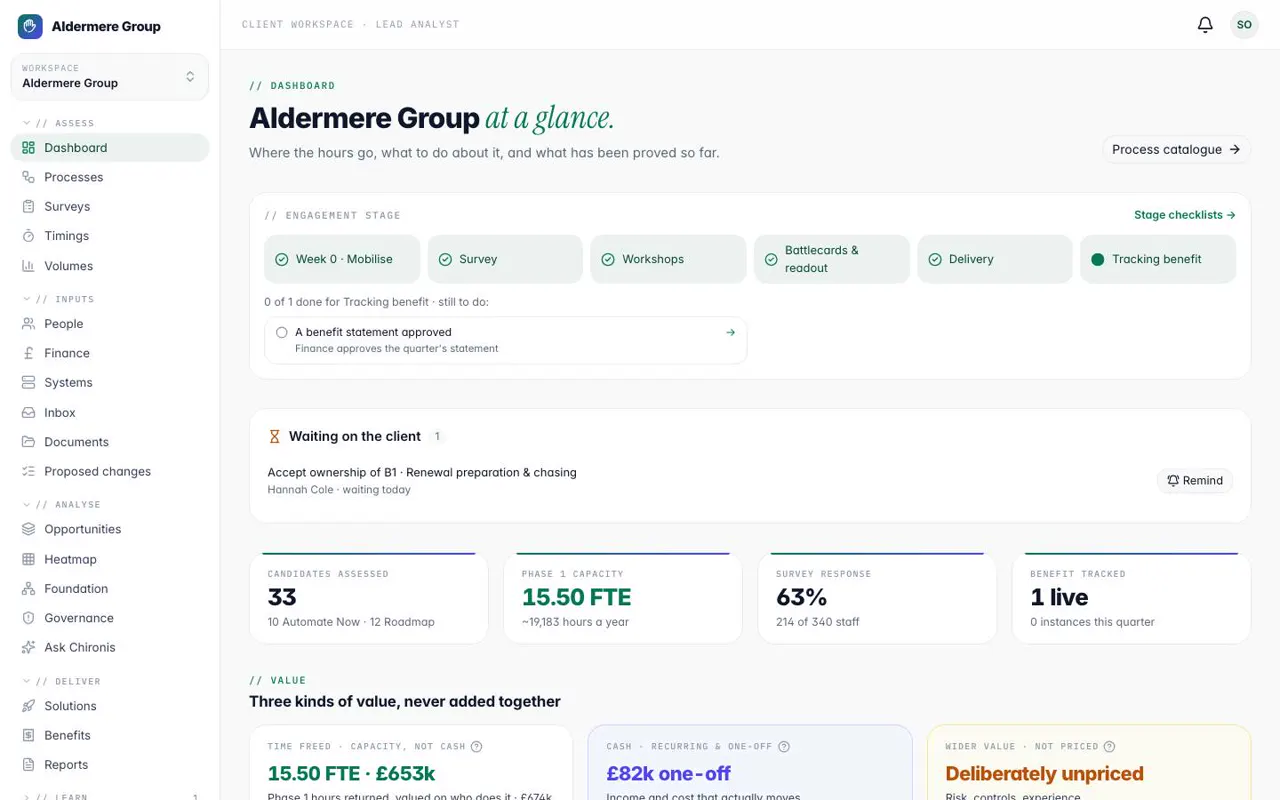Click the Systems server icon
Screen dimensions: 1280x800
[28, 382]
